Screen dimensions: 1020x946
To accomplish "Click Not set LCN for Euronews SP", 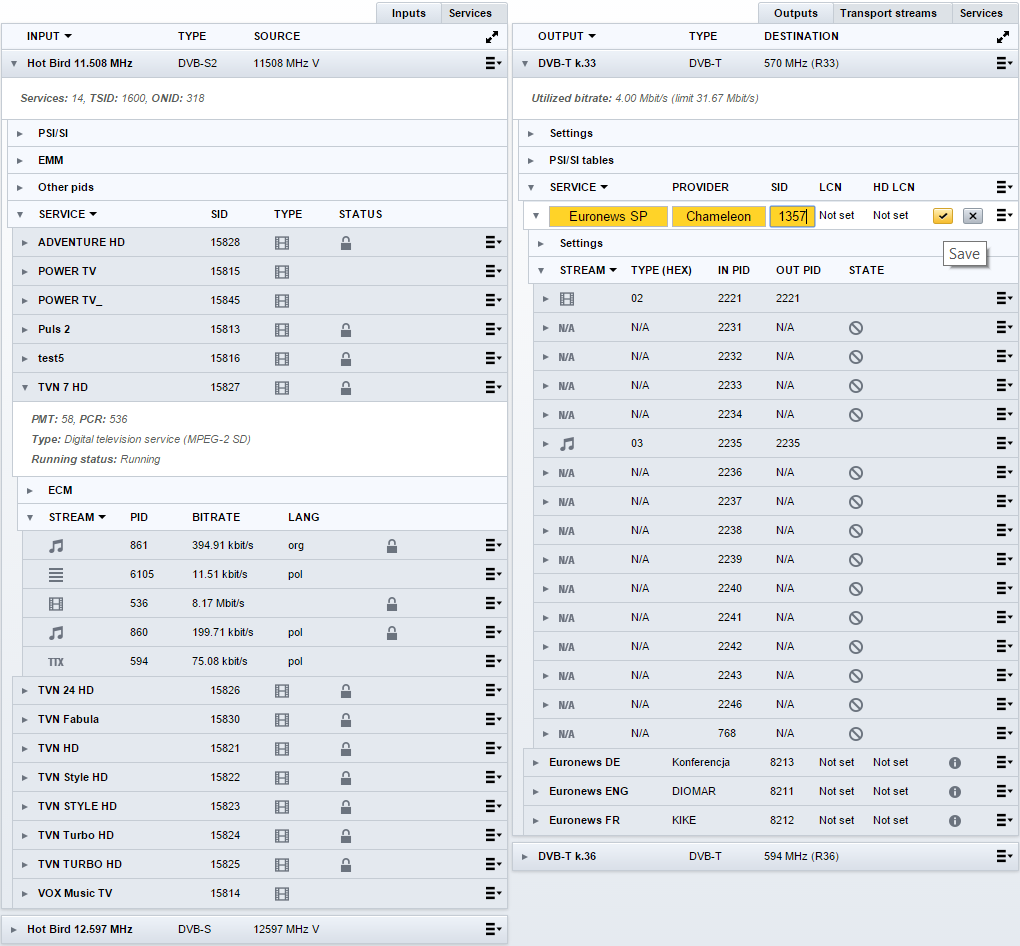I will click(x=837, y=215).
